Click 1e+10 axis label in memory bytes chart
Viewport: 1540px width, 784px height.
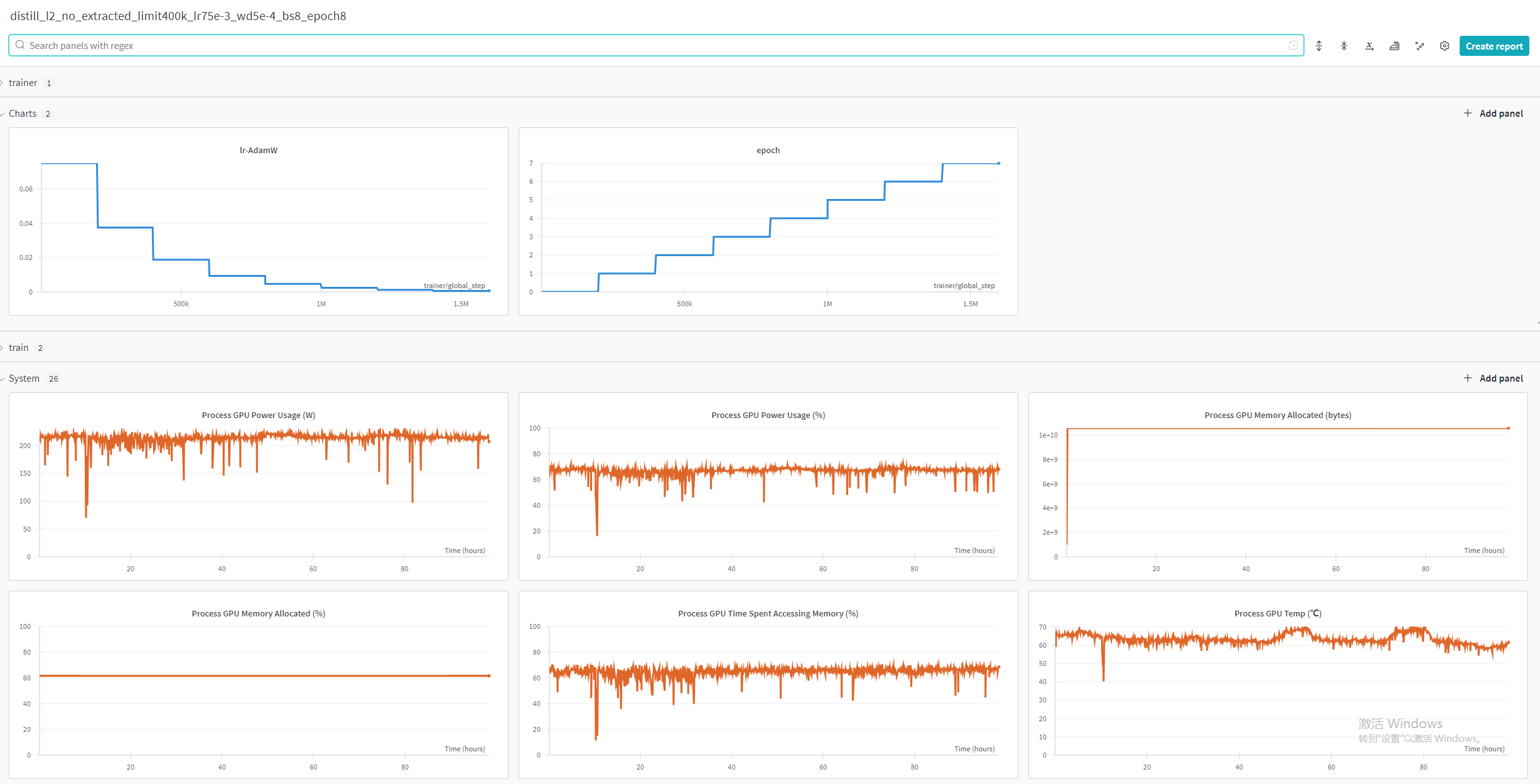point(1048,435)
